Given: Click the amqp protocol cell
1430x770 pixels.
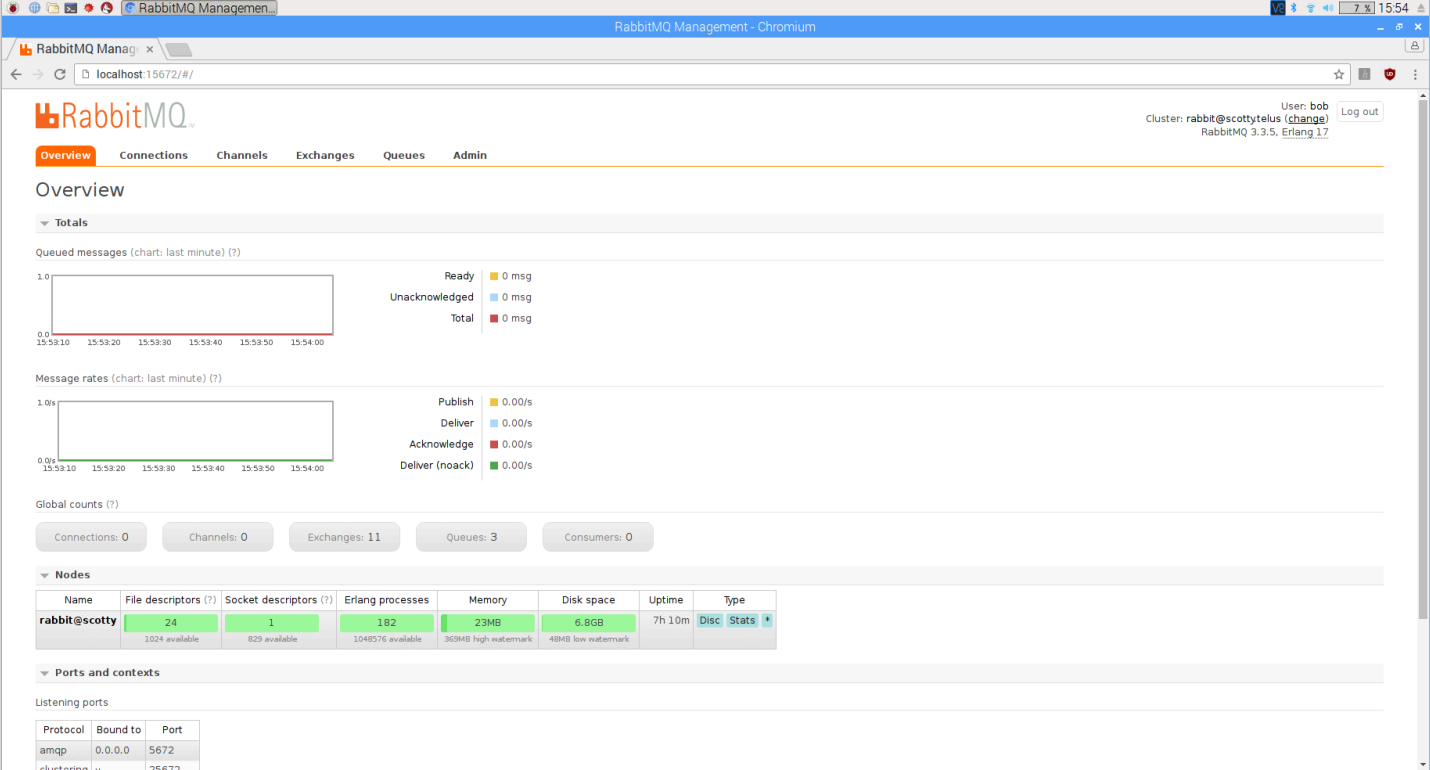Looking at the screenshot, I should [64, 749].
